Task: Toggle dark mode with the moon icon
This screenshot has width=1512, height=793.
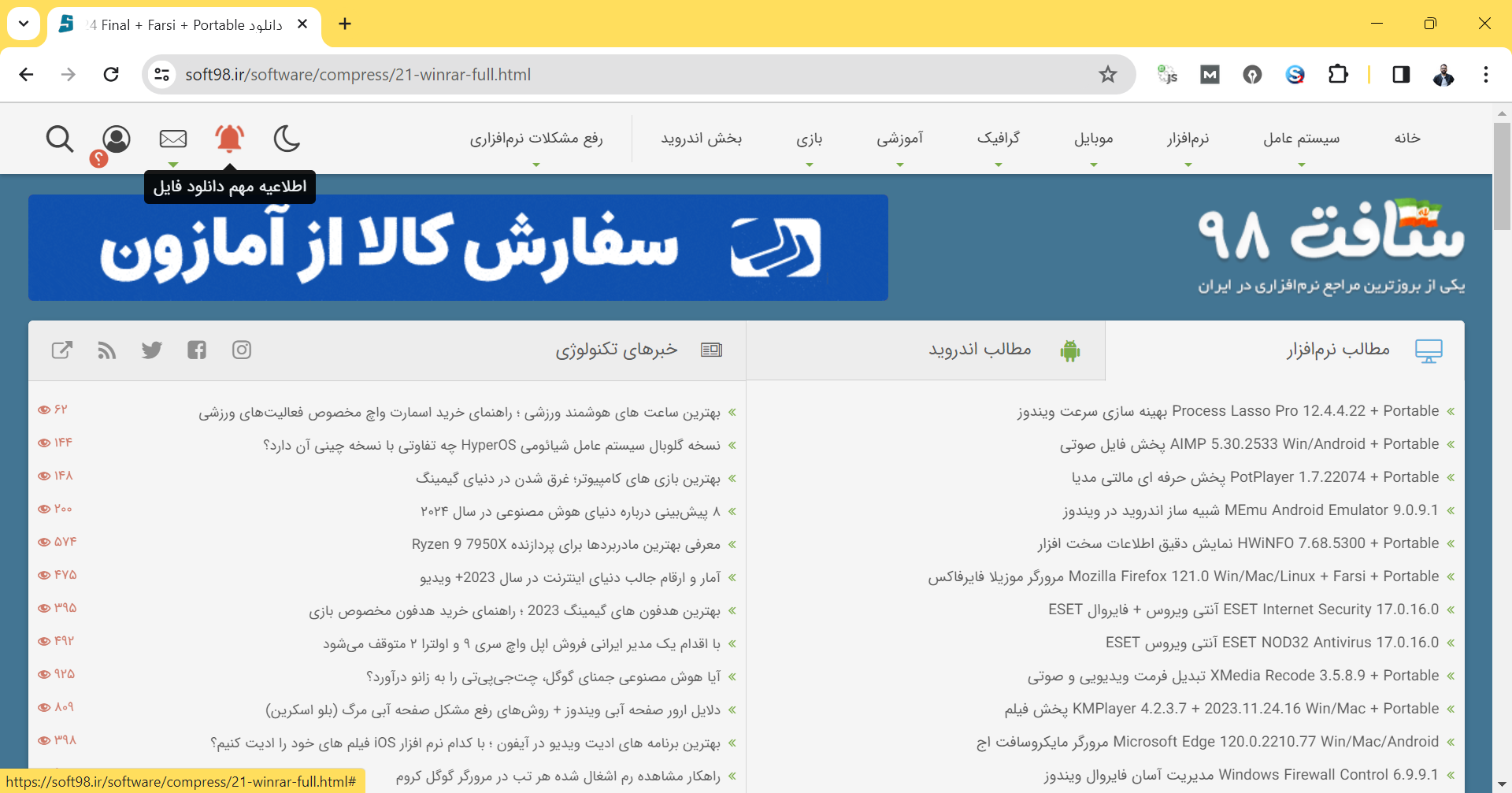Action: point(287,139)
